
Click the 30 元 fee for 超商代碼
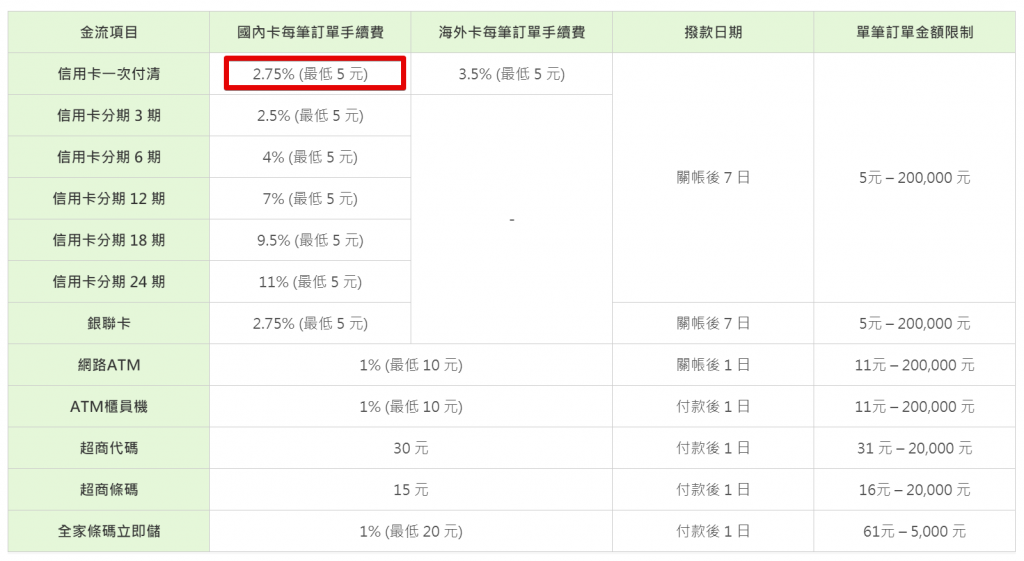pos(411,448)
